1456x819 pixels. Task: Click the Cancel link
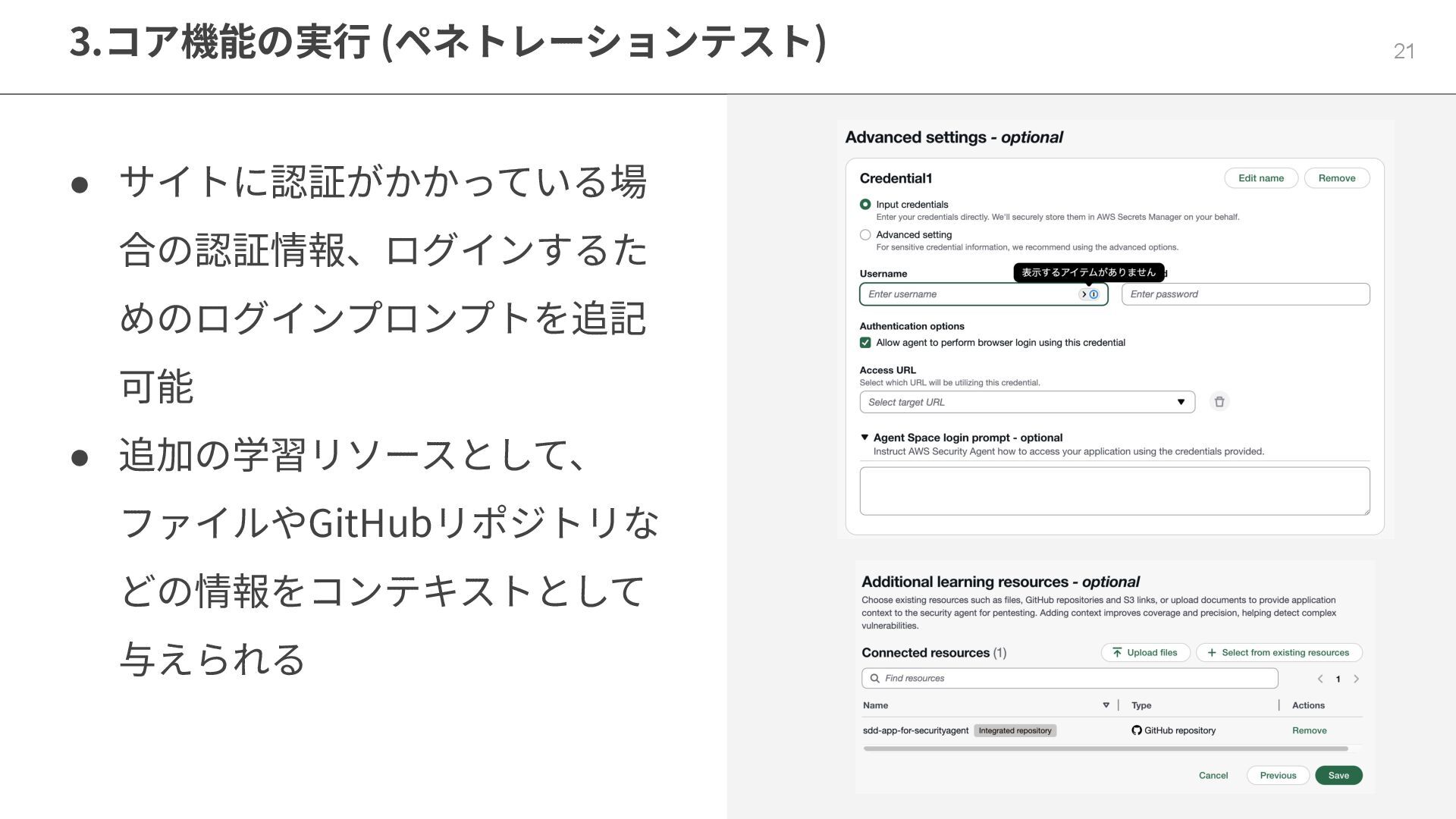coord(1213,775)
